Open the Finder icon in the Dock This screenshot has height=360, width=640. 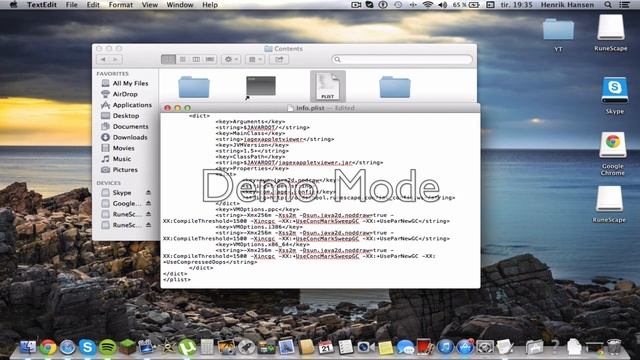[28, 347]
